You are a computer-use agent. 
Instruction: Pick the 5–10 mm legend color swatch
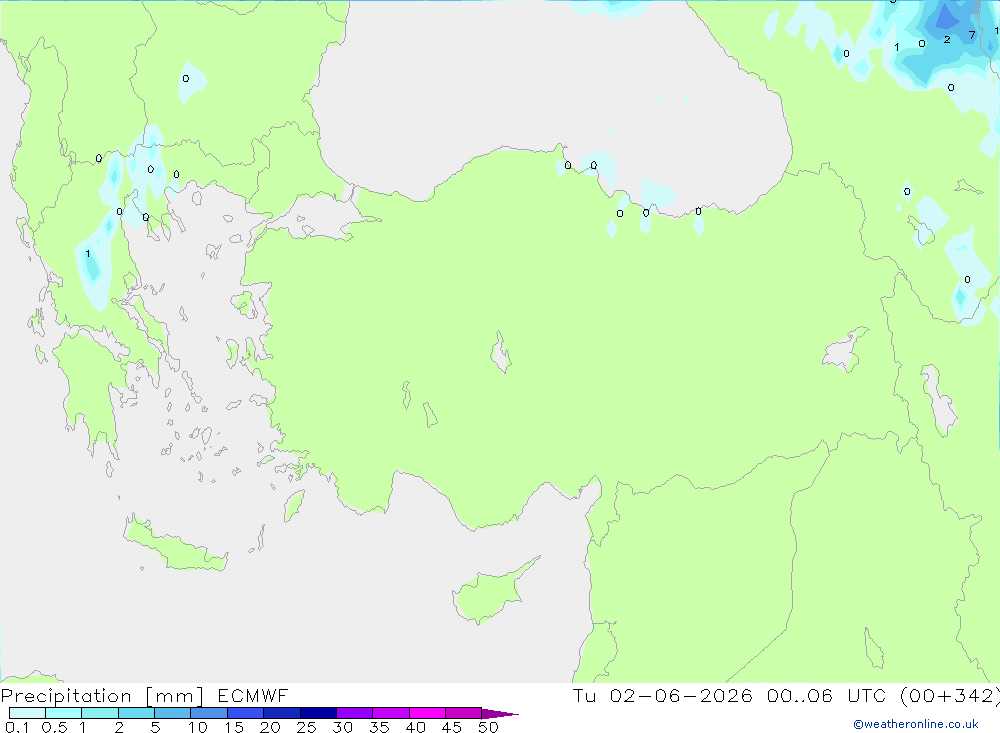[x=173, y=713]
